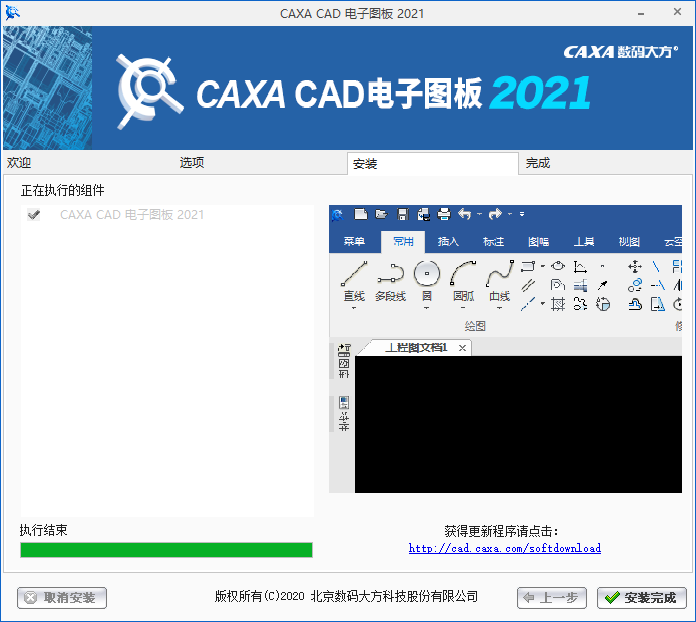696x622 pixels.
Task: Open the 插入 ribbon tab
Action: (x=449, y=242)
